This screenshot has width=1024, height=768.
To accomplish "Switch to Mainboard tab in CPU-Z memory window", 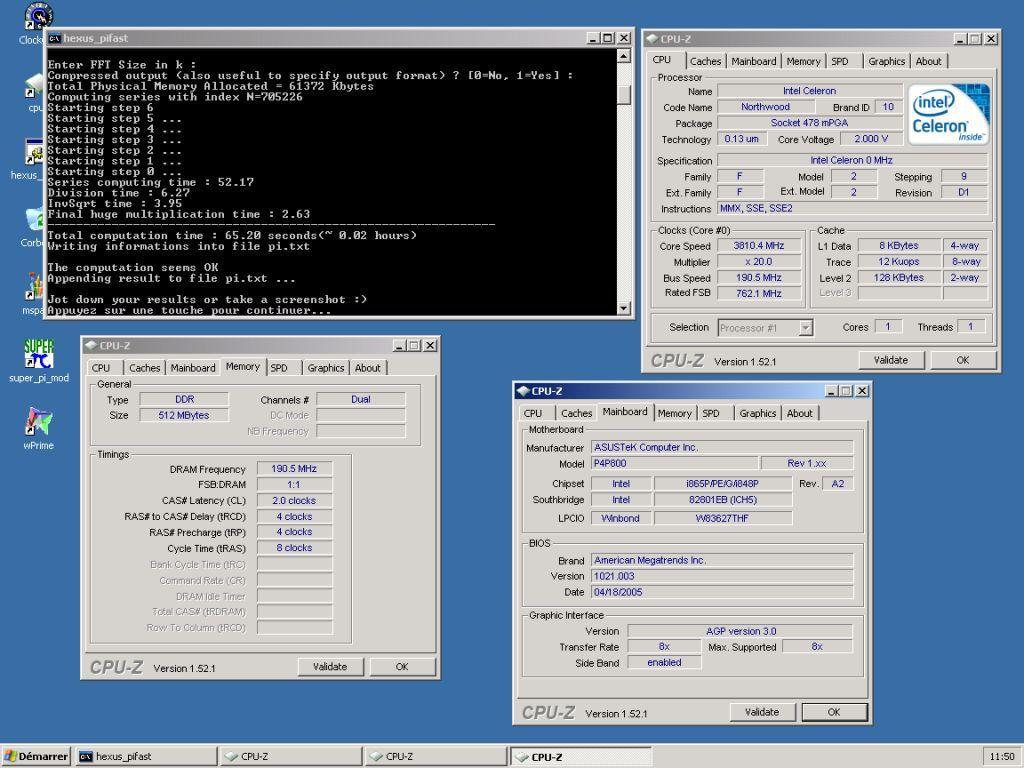I will click(193, 368).
